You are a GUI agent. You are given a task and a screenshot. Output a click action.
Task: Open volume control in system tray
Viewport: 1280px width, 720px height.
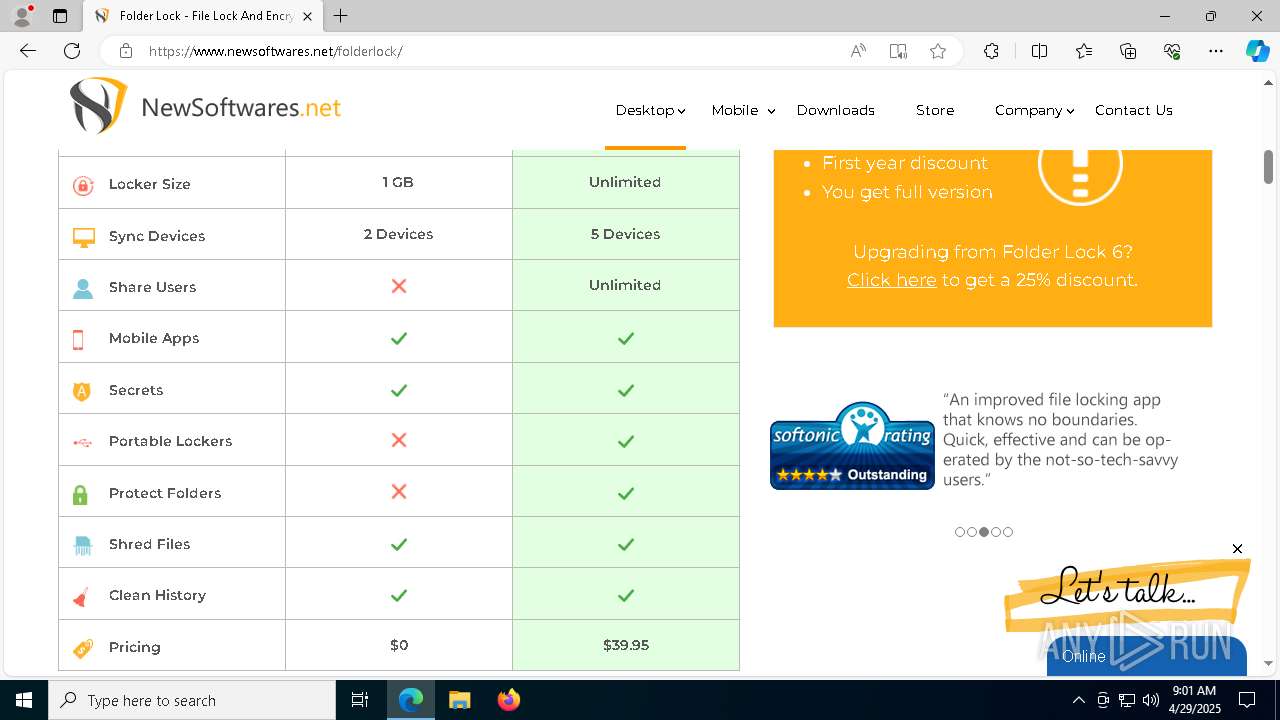(x=1151, y=700)
